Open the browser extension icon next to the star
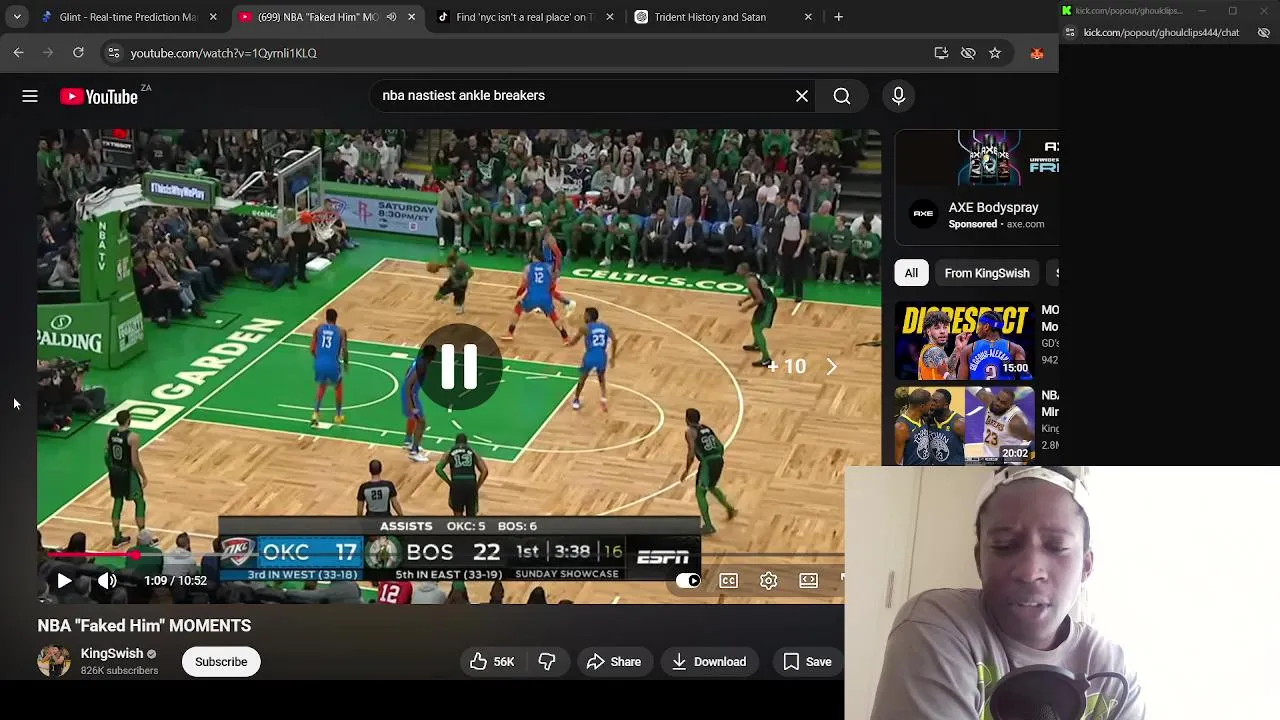The image size is (1280, 720). 1037,53
